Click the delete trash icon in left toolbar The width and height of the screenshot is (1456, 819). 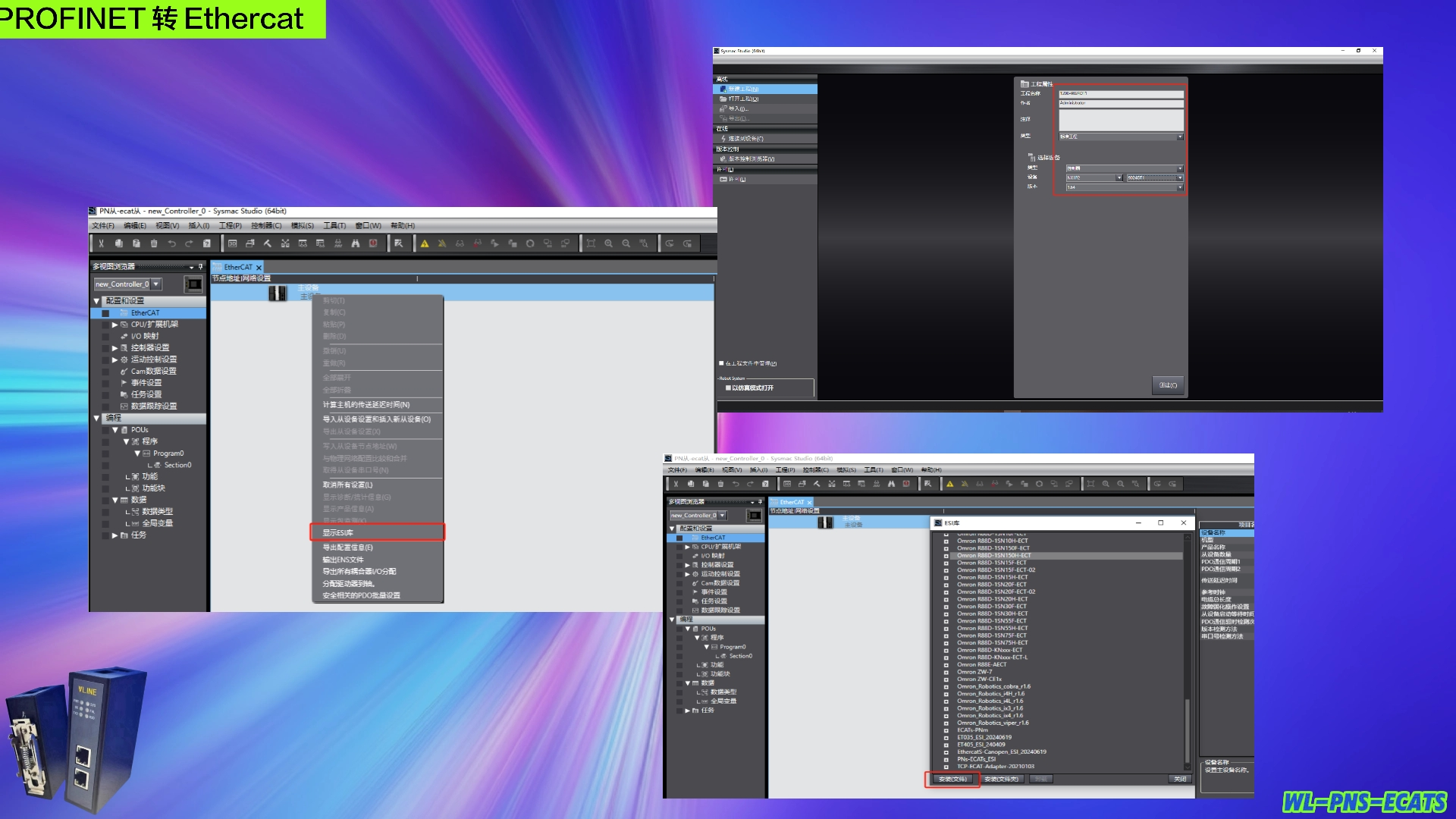(x=154, y=243)
